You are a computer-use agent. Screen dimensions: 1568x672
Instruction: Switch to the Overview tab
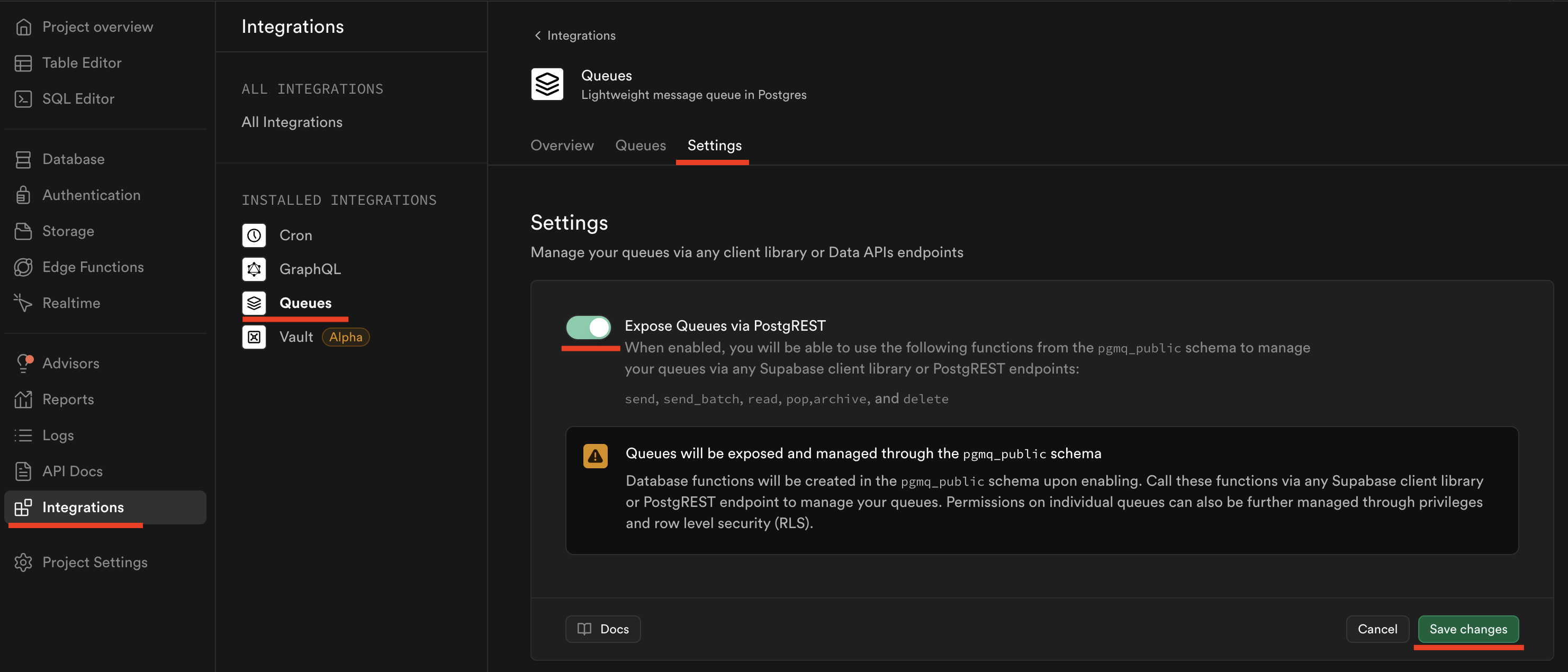click(x=562, y=145)
